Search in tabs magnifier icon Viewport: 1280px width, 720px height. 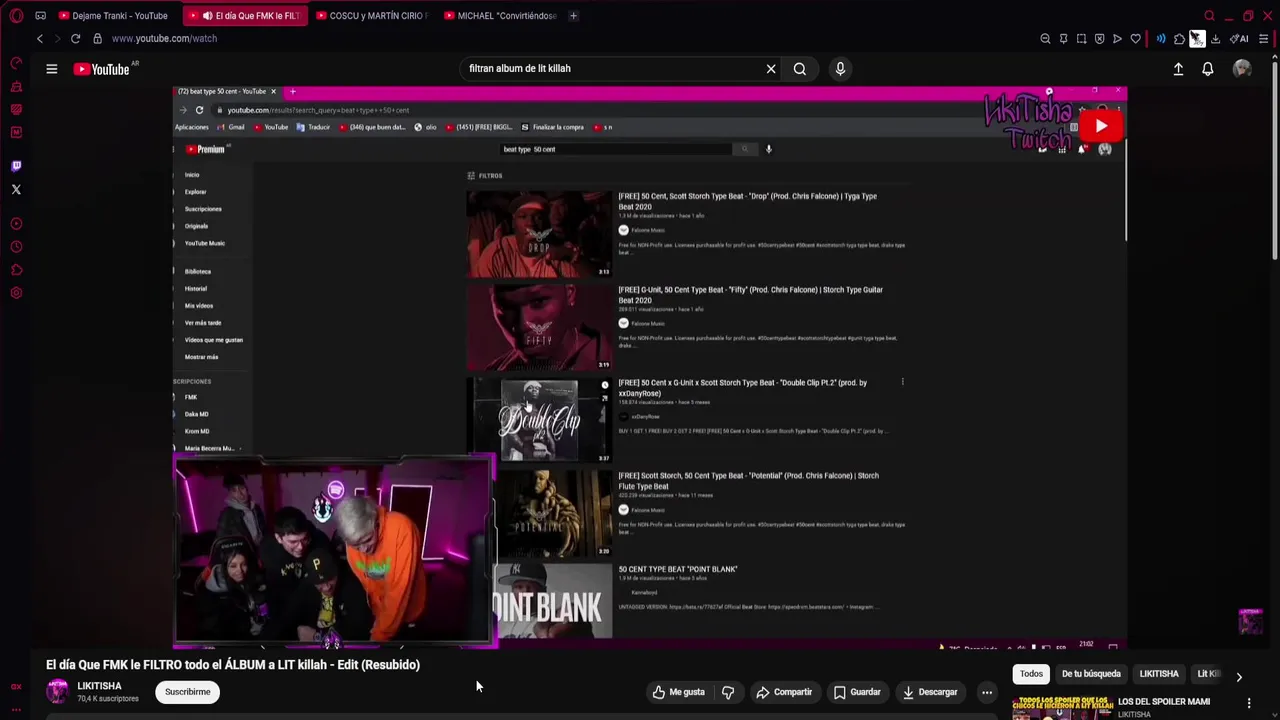1209,15
